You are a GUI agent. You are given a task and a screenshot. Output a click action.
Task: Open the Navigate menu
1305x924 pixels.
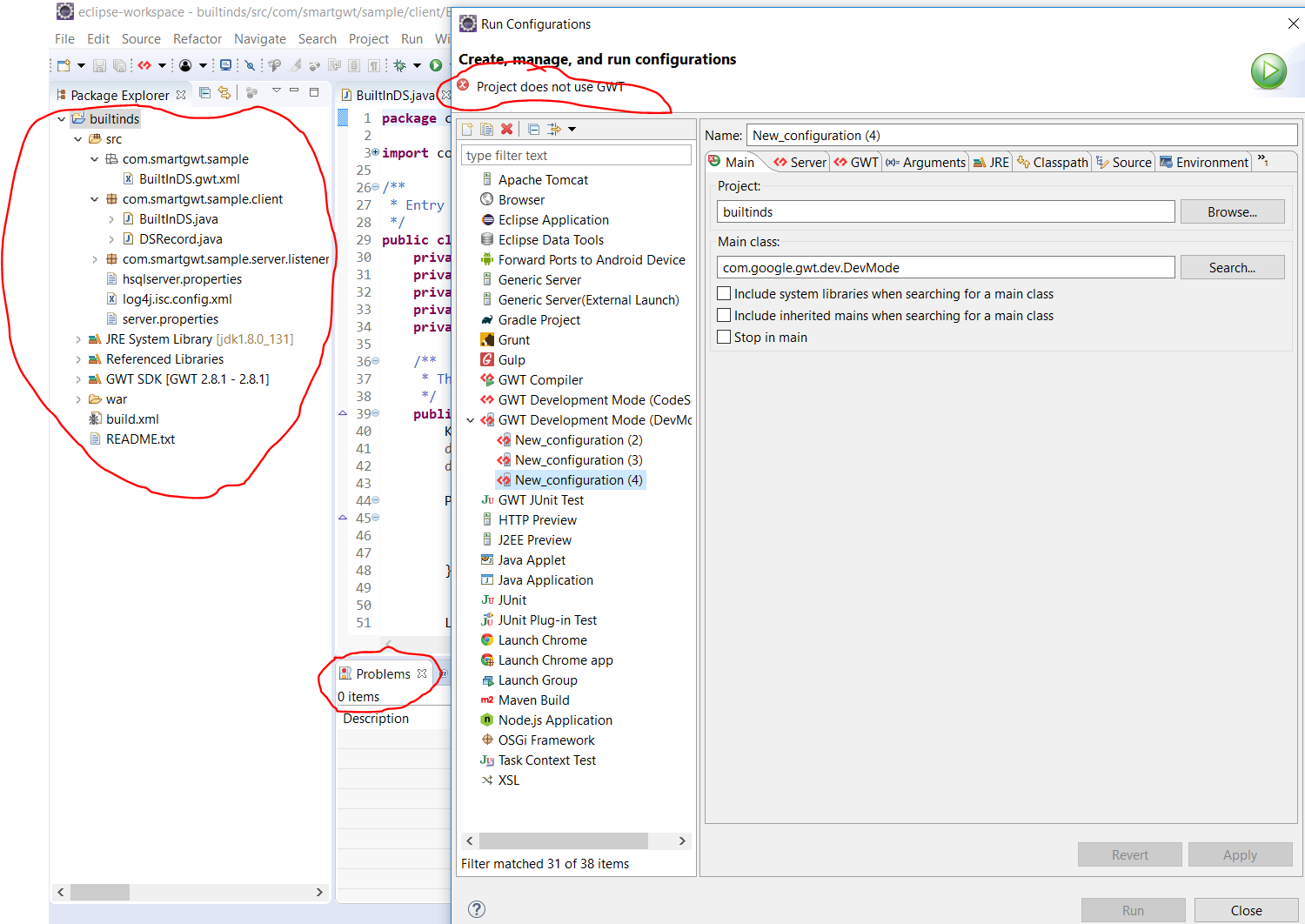pyautogui.click(x=259, y=39)
